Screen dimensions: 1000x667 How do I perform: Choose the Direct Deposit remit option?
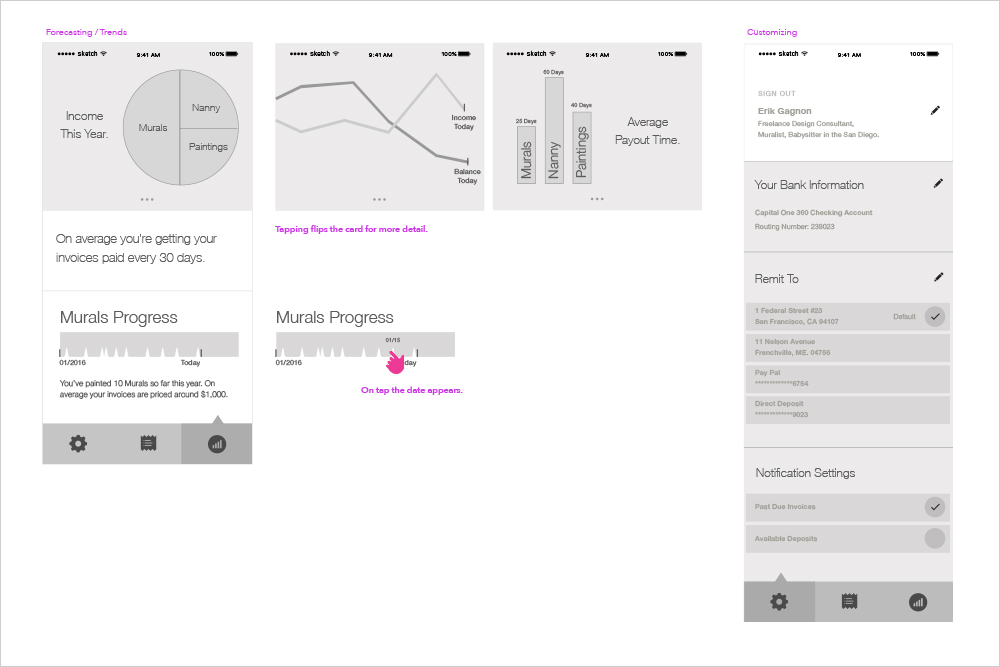(848, 409)
